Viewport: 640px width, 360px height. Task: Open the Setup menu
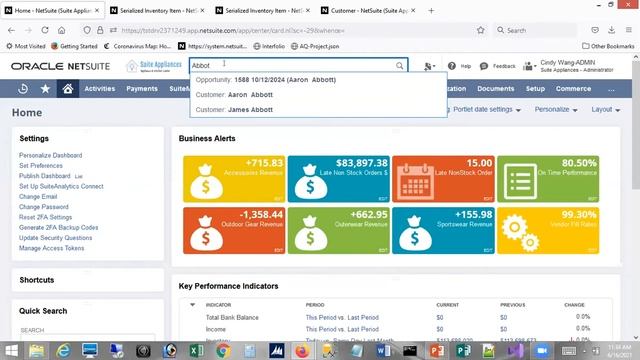pos(535,89)
